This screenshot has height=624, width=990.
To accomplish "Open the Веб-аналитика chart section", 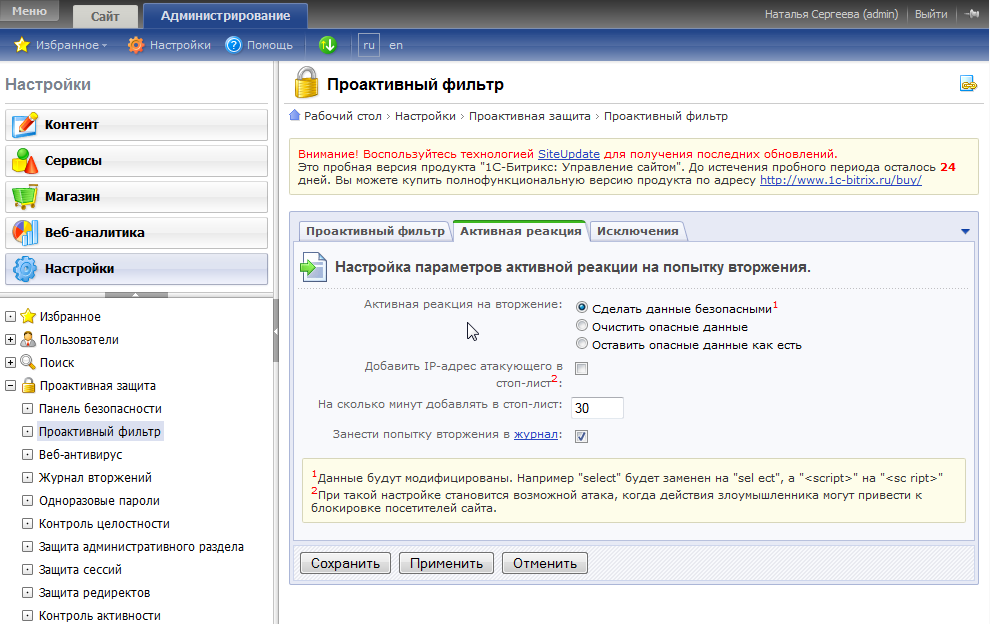I will tap(24, 233).
